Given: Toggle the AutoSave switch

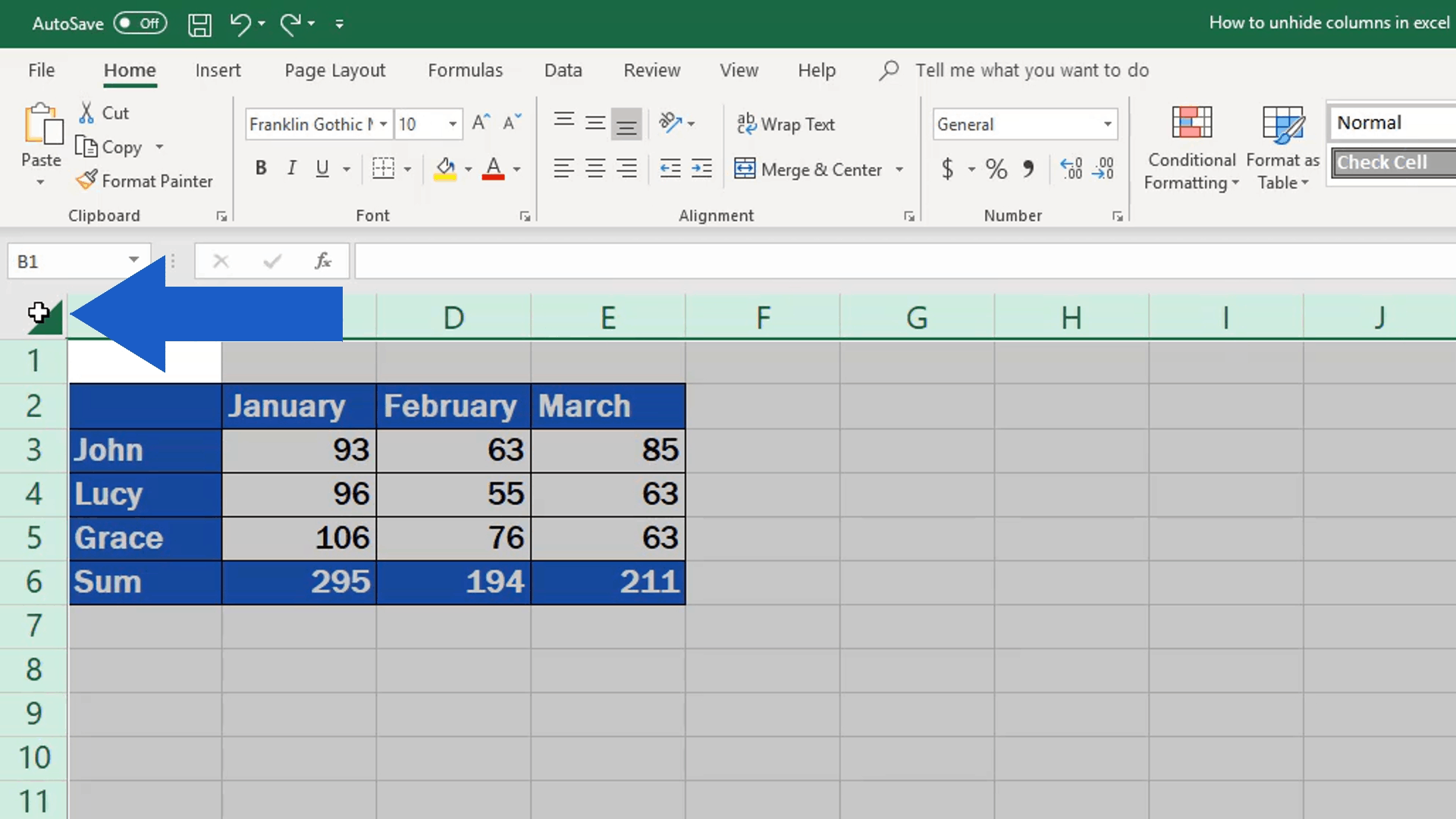Looking at the screenshot, I should coord(140,24).
